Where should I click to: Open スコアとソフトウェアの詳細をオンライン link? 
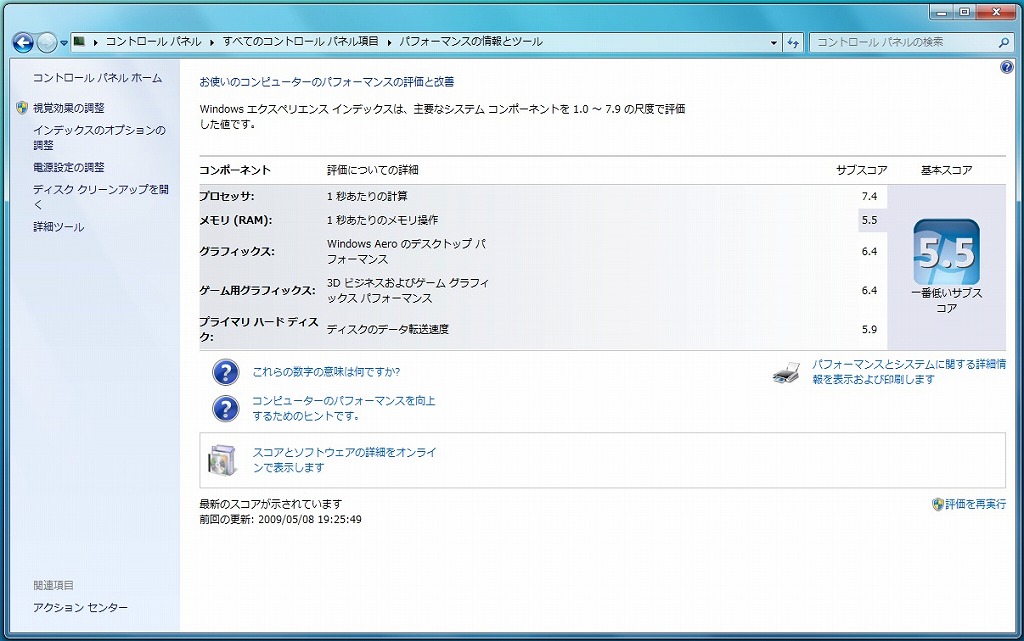coord(344,460)
